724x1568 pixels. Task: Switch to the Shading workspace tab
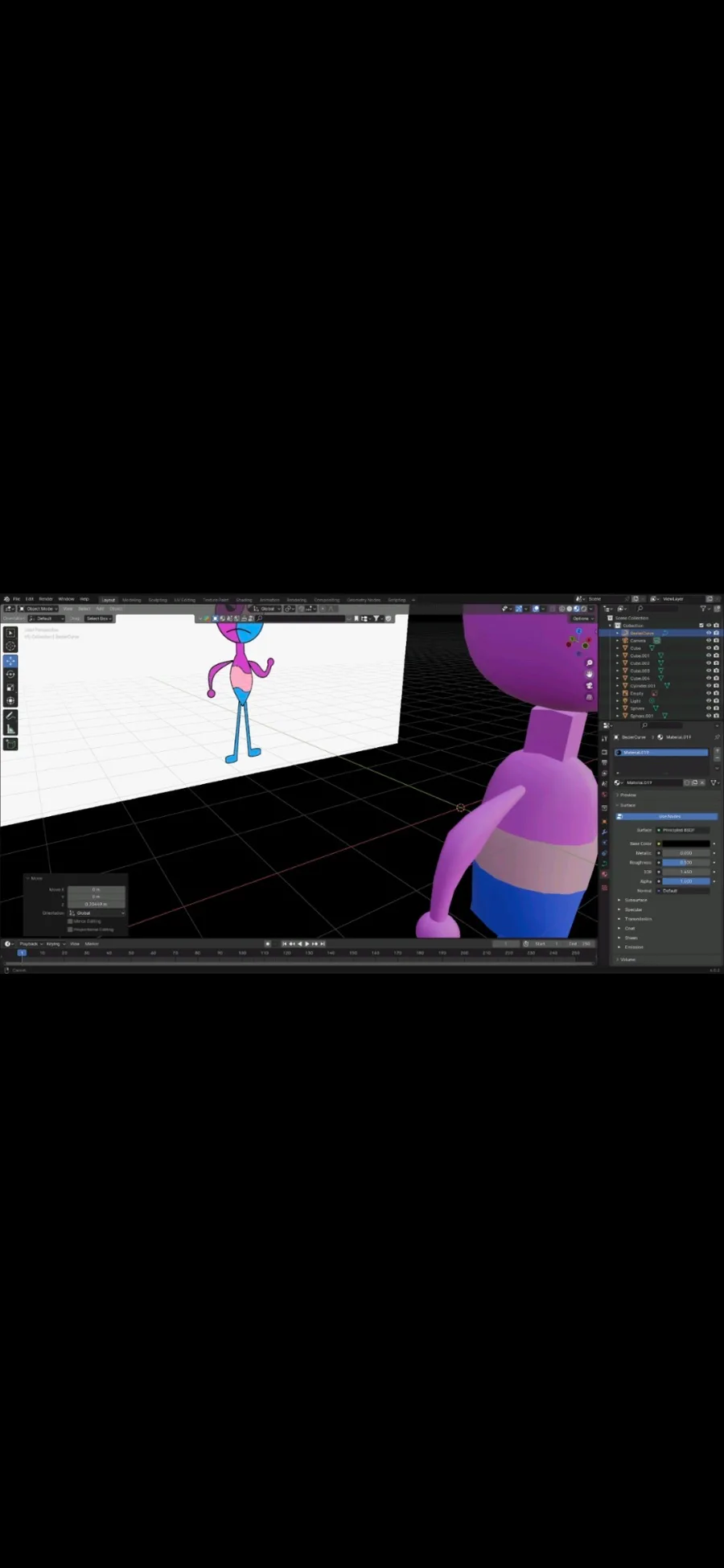[x=244, y=600]
